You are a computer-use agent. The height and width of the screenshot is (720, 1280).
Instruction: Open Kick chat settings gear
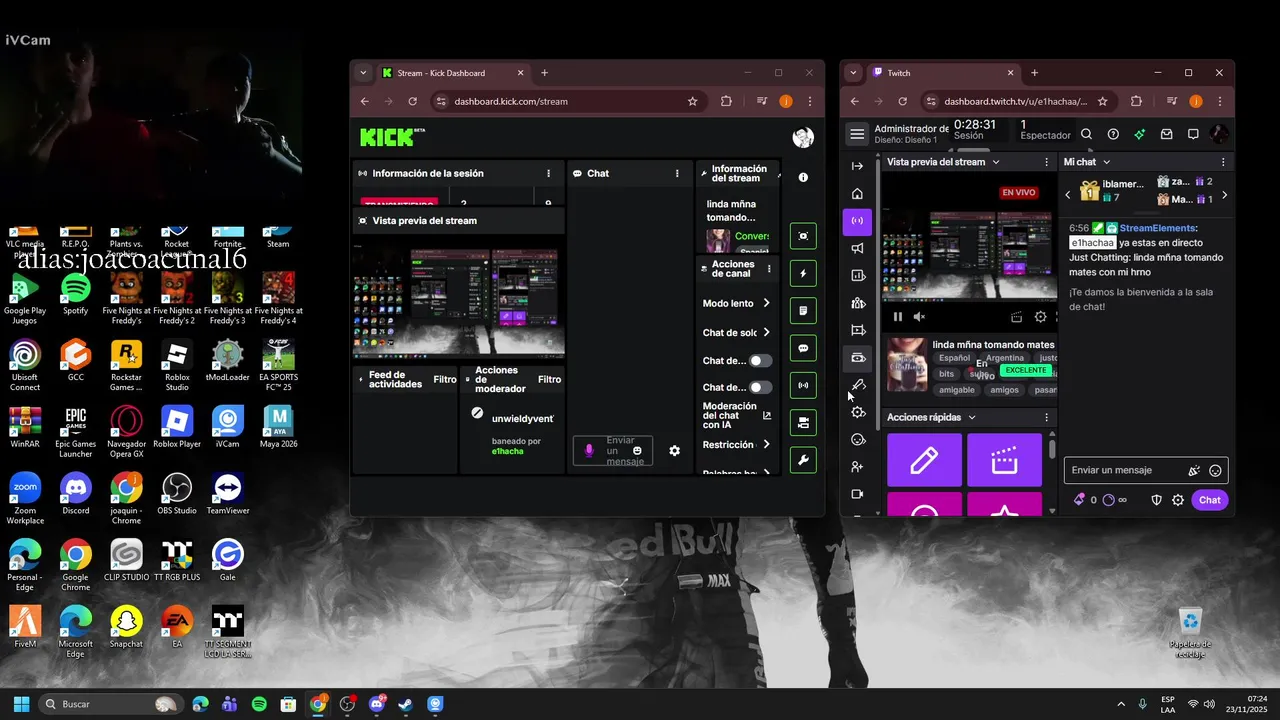coord(674,451)
